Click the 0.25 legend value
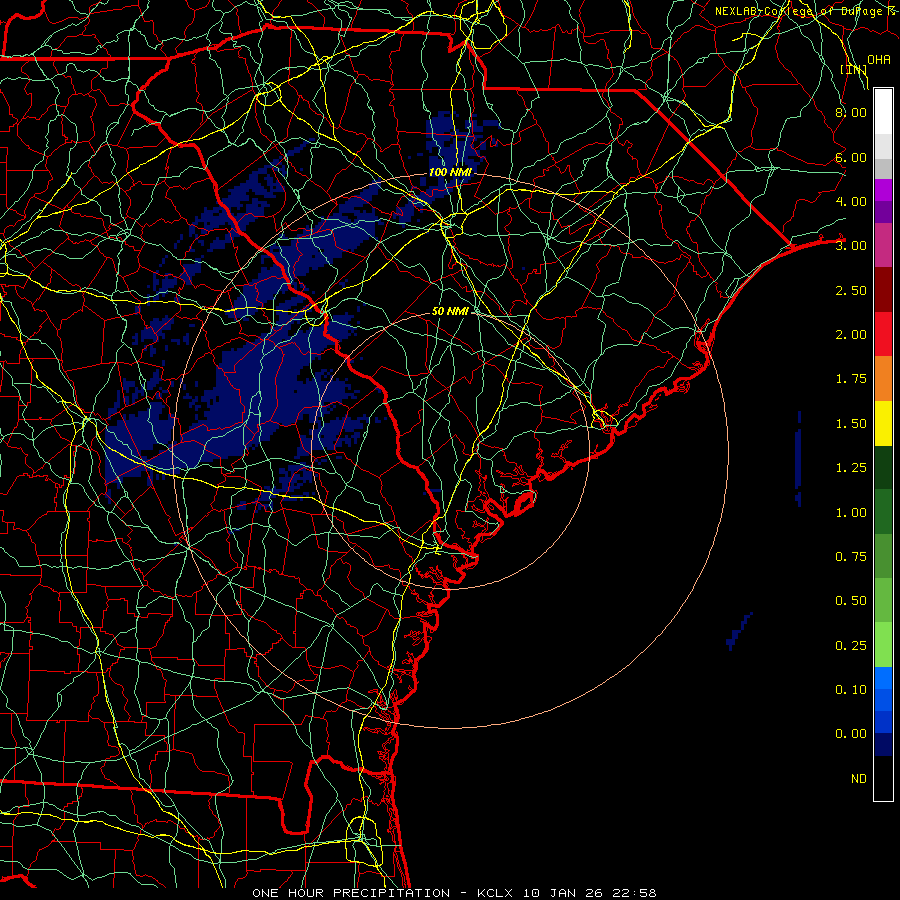The image size is (900, 900). [851, 646]
